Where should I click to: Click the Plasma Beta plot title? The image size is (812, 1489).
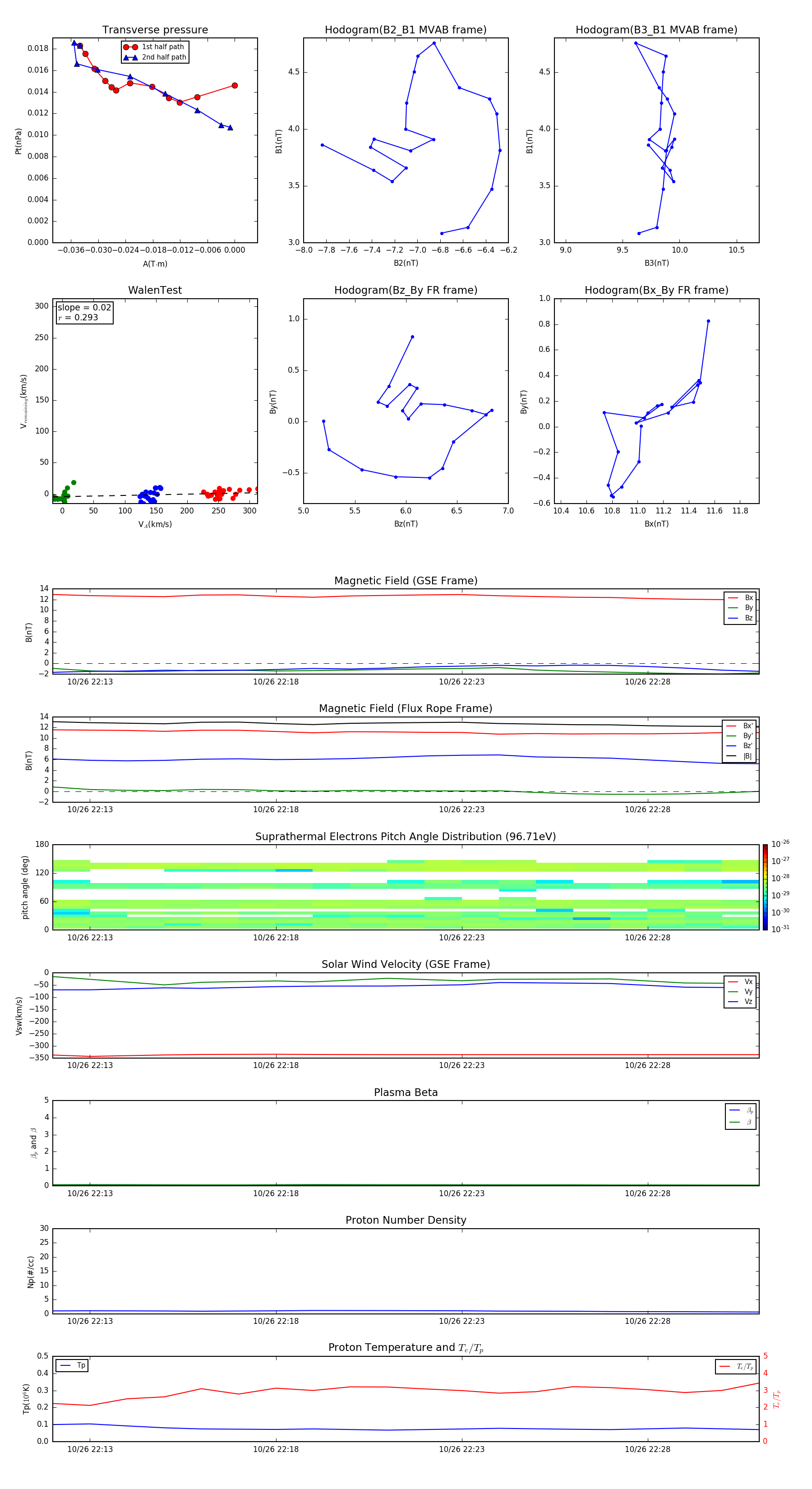[406, 1092]
